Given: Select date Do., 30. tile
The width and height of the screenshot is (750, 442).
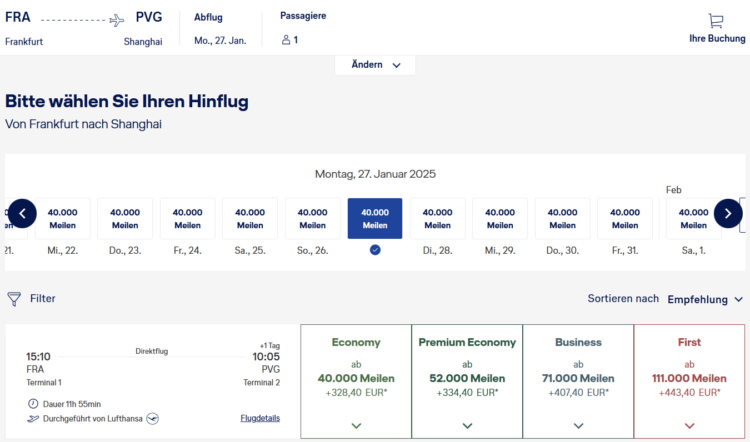Looking at the screenshot, I should point(562,219).
